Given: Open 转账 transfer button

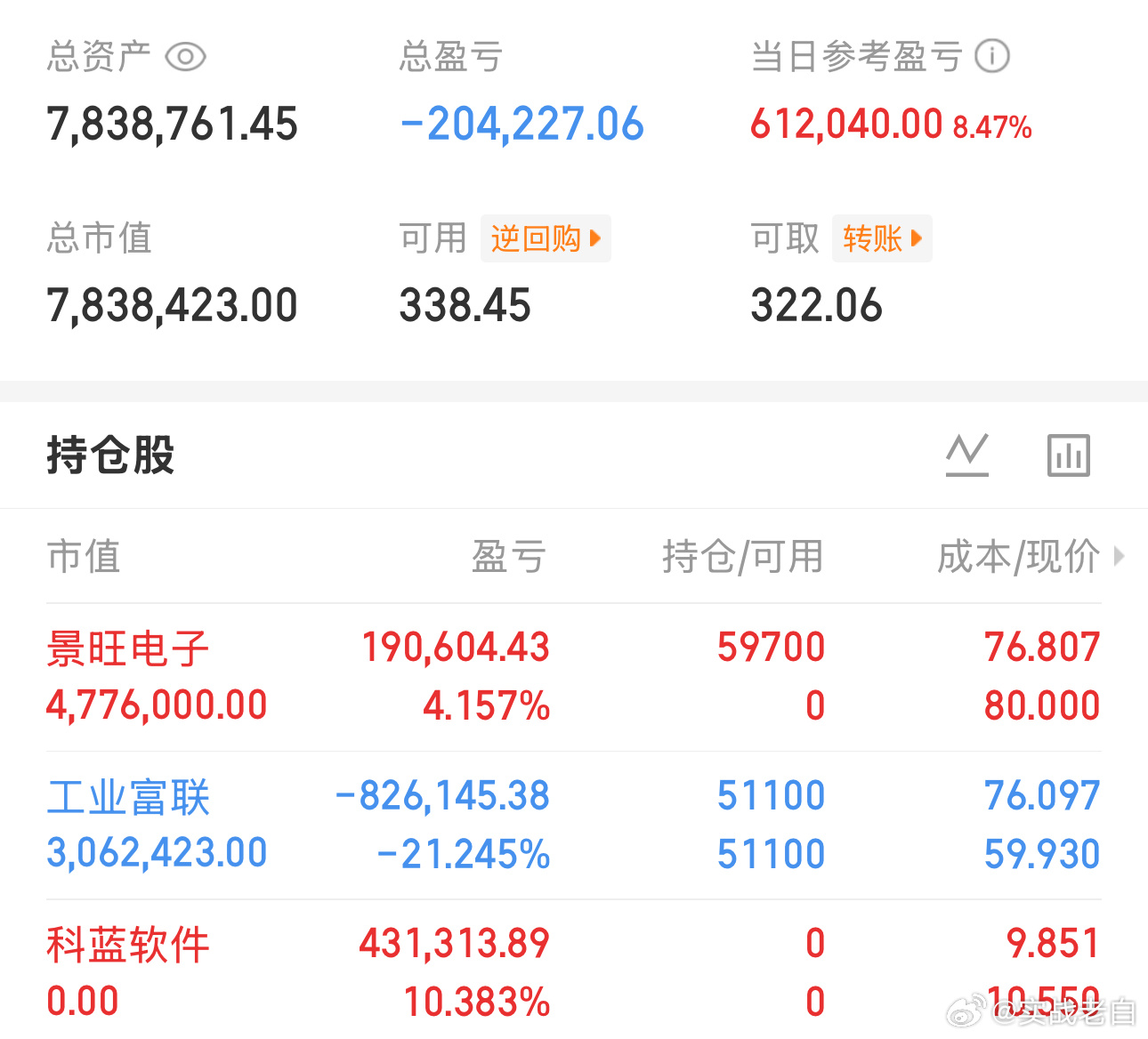Looking at the screenshot, I should point(882,238).
